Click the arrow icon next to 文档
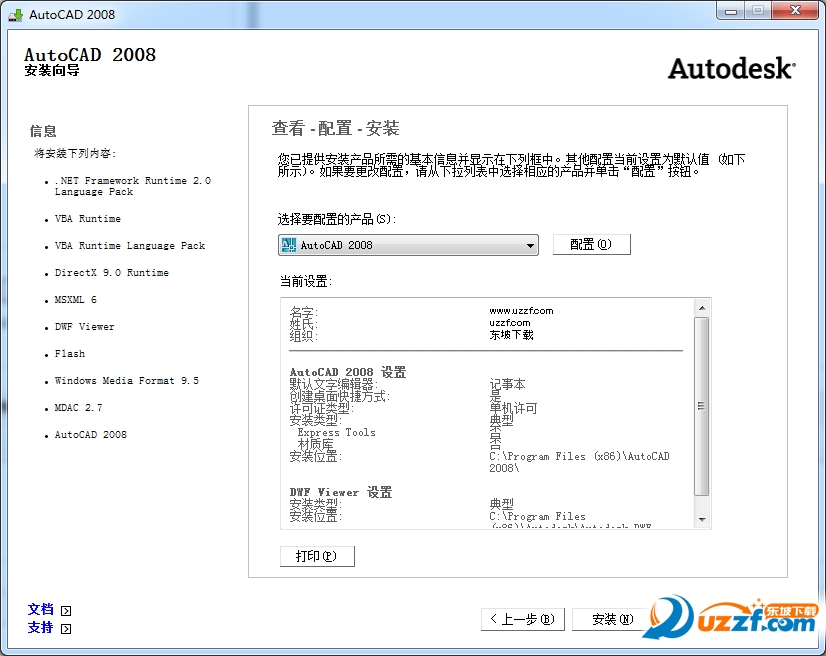 (66, 611)
